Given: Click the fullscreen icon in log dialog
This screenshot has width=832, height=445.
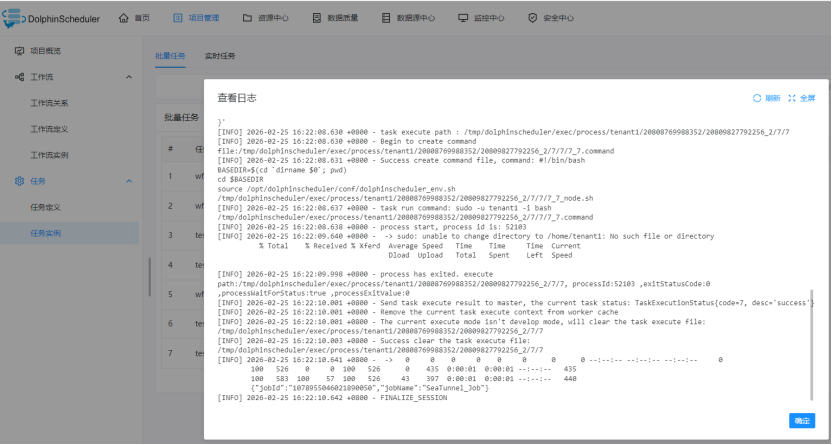Looking at the screenshot, I should [x=792, y=98].
